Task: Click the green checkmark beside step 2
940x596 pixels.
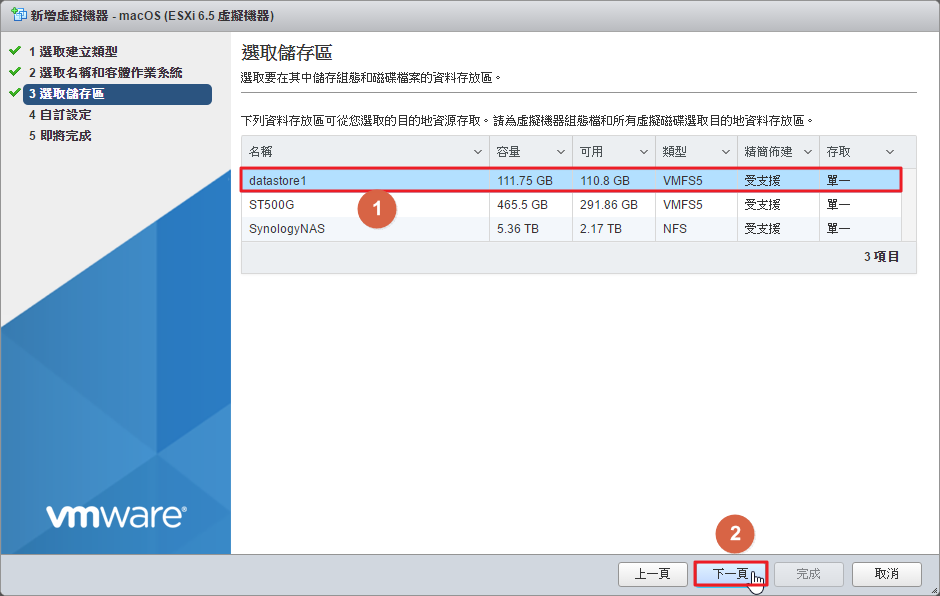Action: [15, 71]
